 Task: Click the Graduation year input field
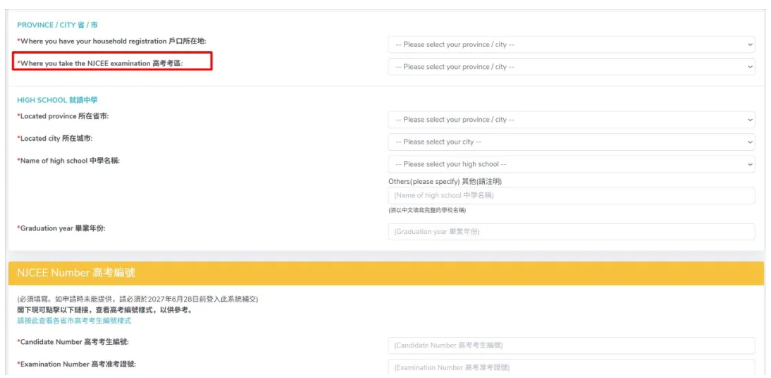(571, 232)
